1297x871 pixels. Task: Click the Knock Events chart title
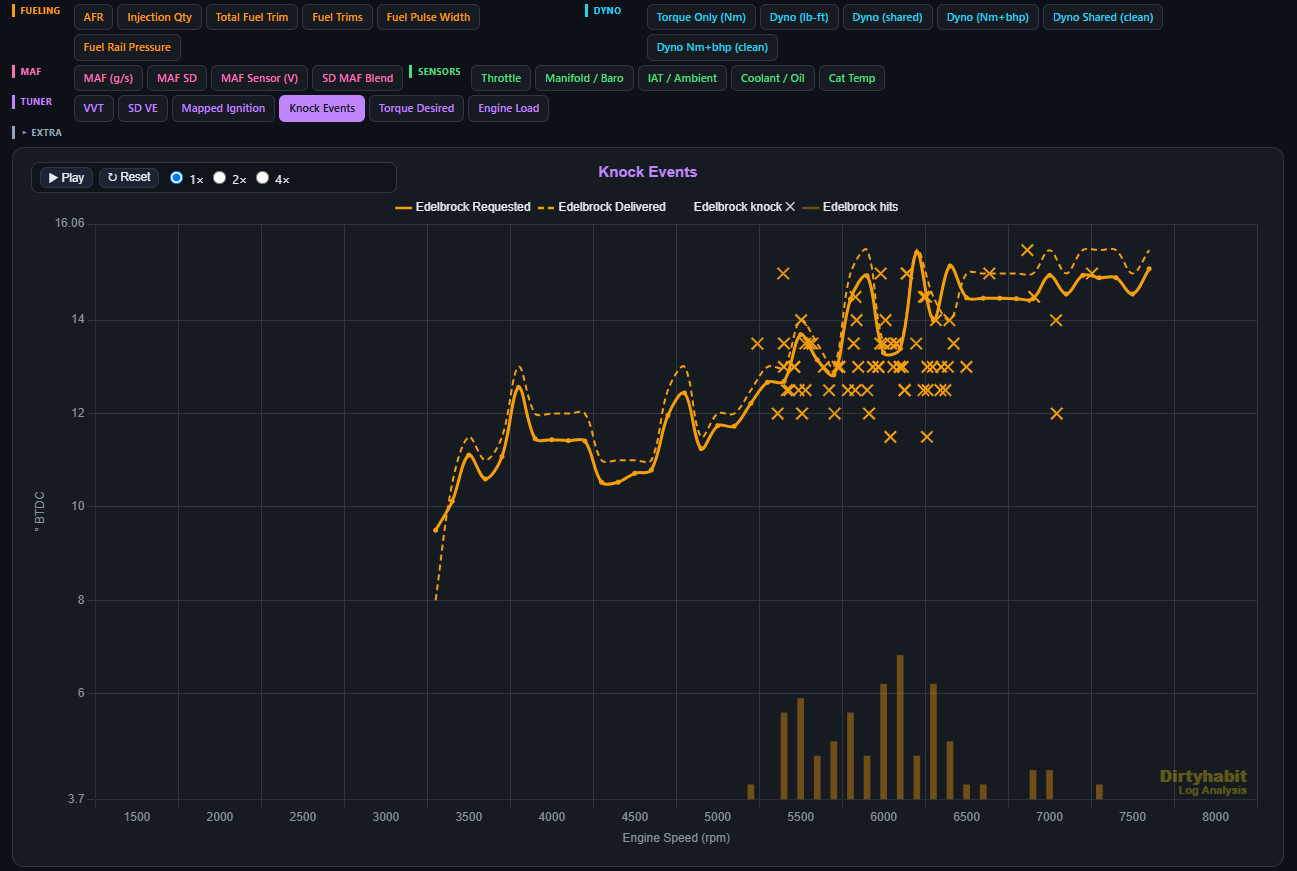coord(648,172)
